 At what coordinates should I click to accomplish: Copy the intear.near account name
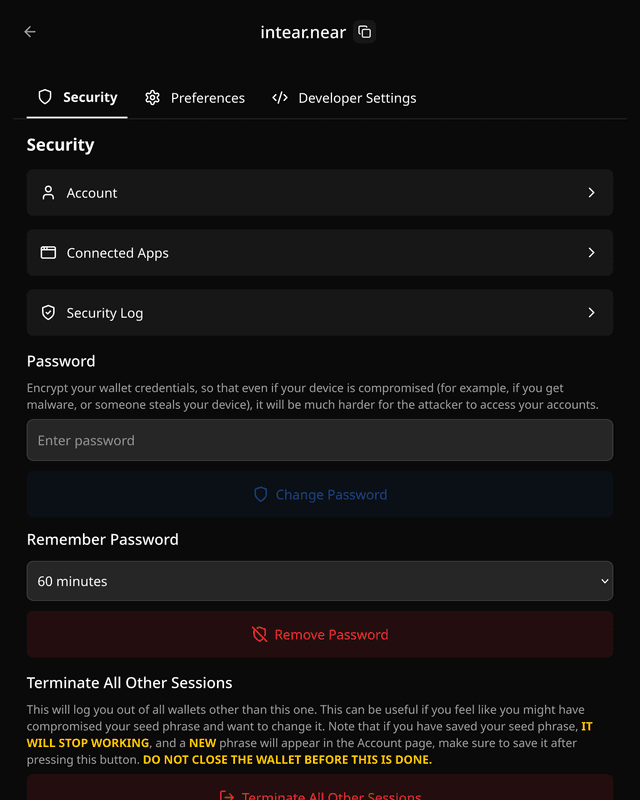click(364, 32)
